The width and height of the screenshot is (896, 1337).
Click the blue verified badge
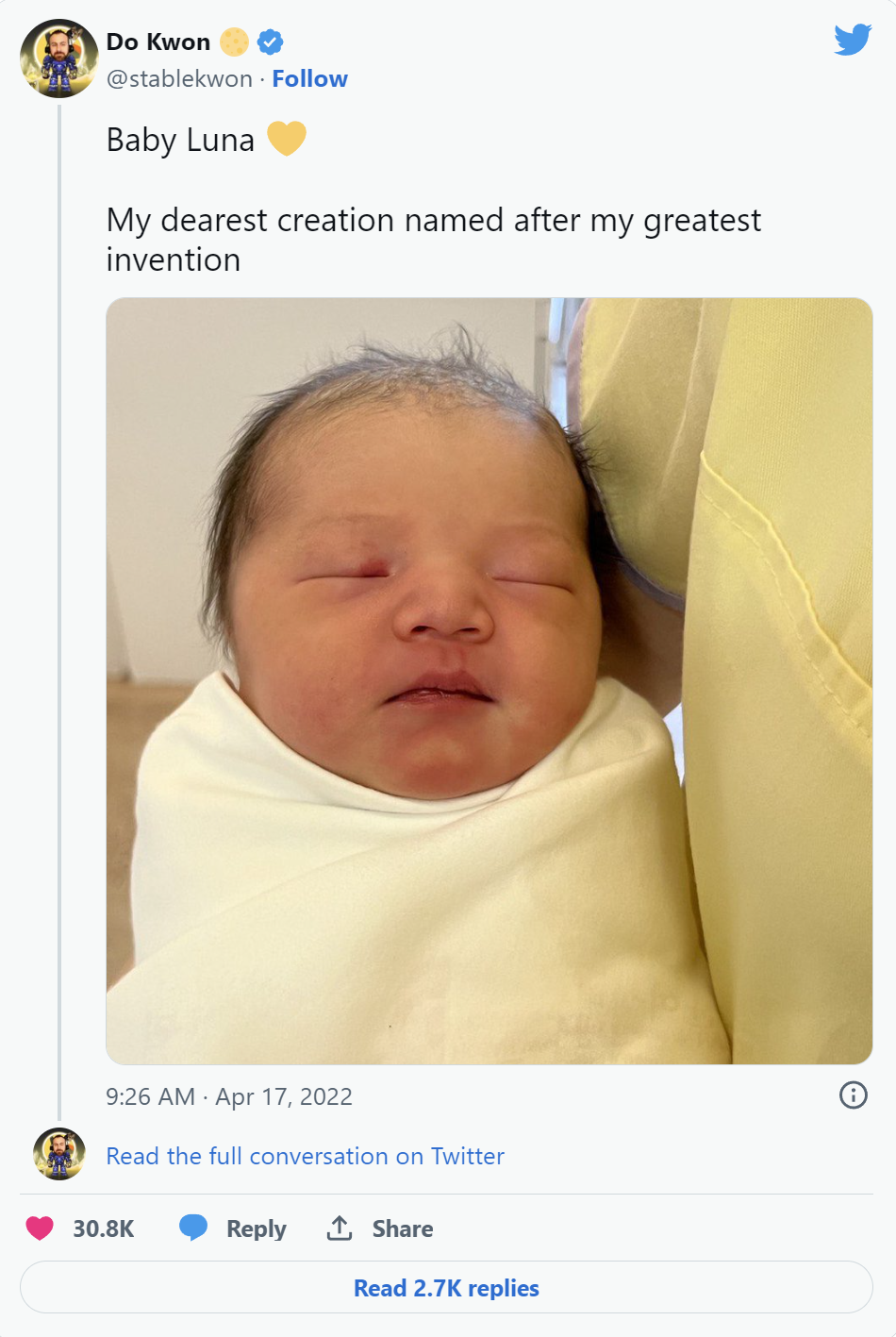click(x=271, y=42)
